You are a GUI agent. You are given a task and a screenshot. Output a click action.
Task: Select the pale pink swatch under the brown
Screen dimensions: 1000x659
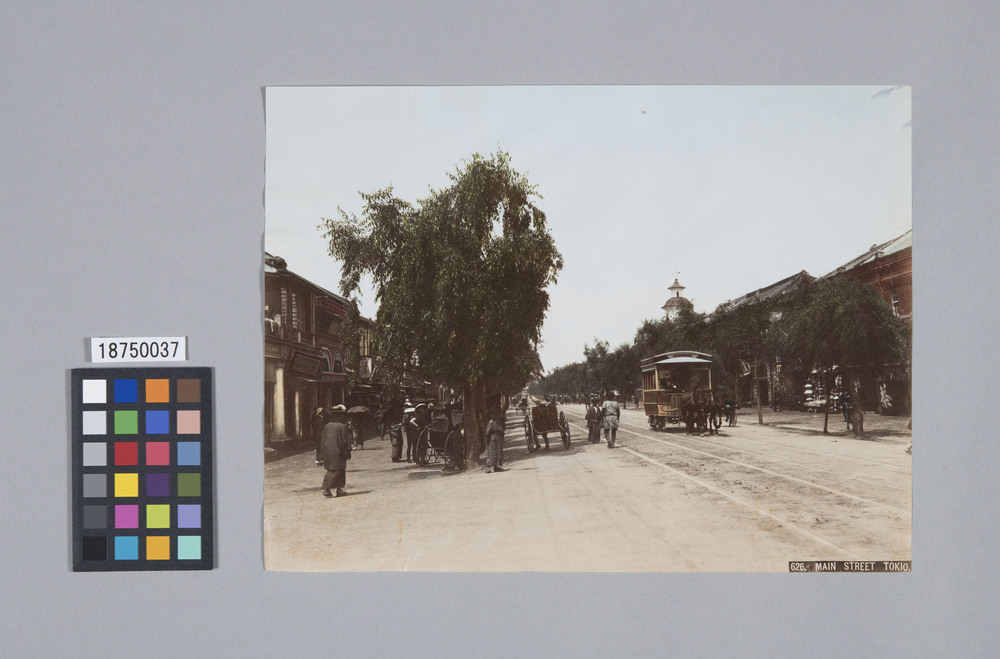tap(189, 422)
